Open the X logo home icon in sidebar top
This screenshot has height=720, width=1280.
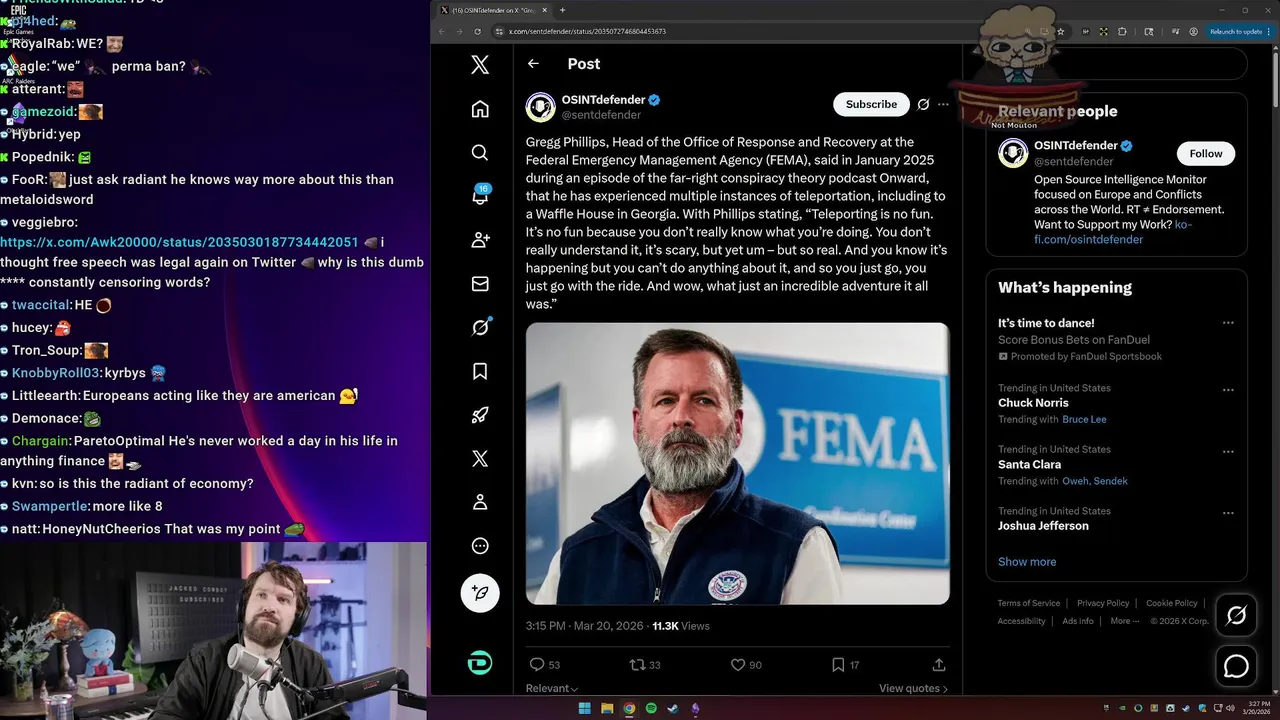tap(480, 65)
